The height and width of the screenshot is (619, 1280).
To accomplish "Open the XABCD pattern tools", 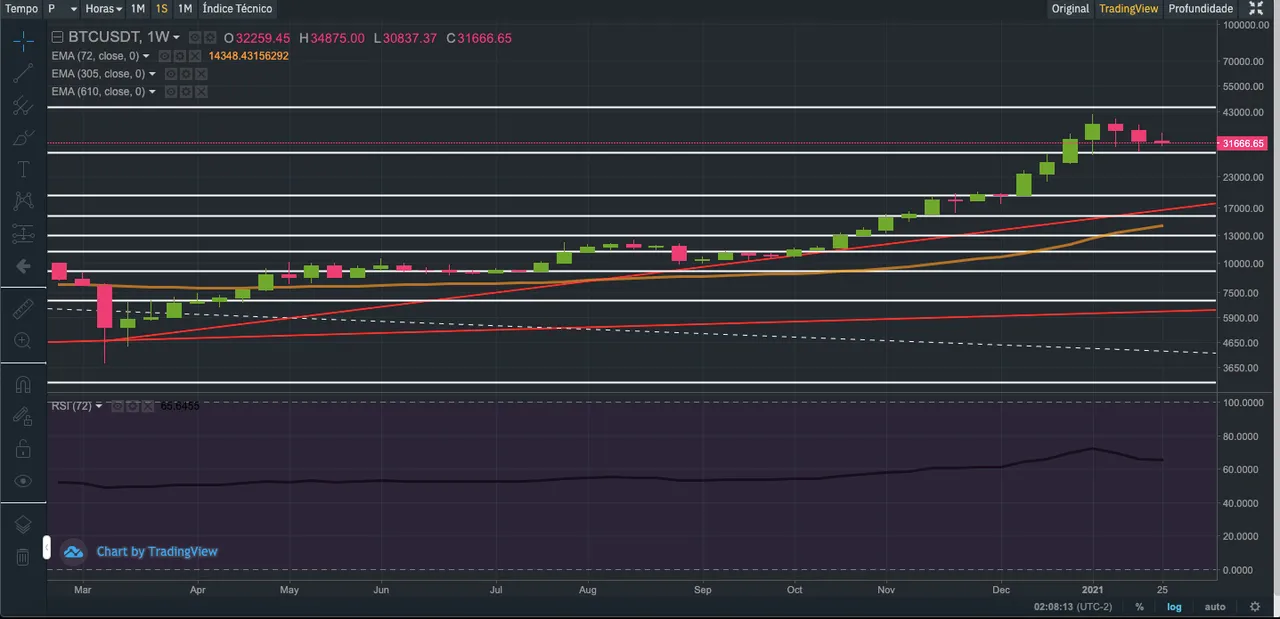I will click(x=23, y=201).
